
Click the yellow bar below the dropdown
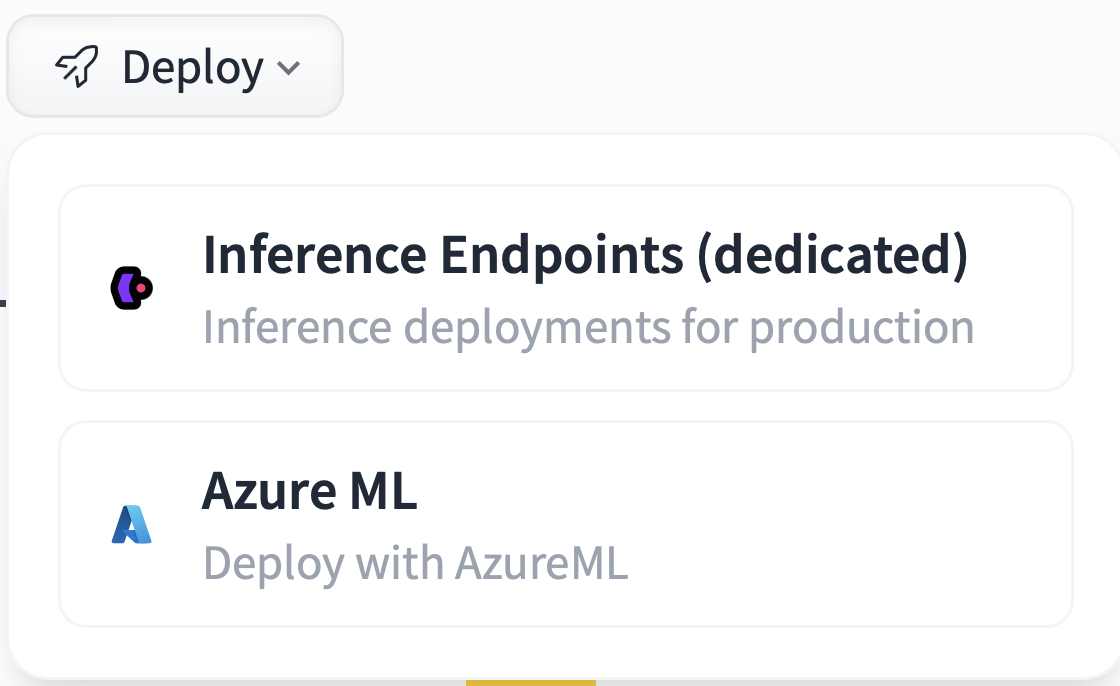[530, 683]
